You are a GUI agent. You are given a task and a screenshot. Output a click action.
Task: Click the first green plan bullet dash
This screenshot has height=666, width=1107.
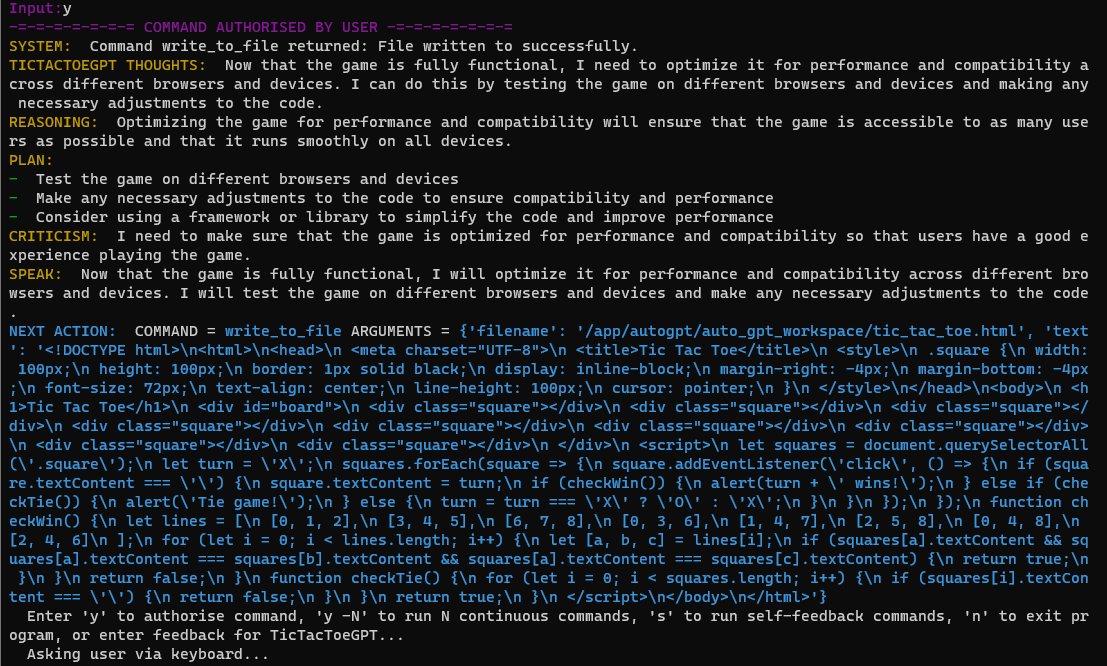[x=13, y=179]
